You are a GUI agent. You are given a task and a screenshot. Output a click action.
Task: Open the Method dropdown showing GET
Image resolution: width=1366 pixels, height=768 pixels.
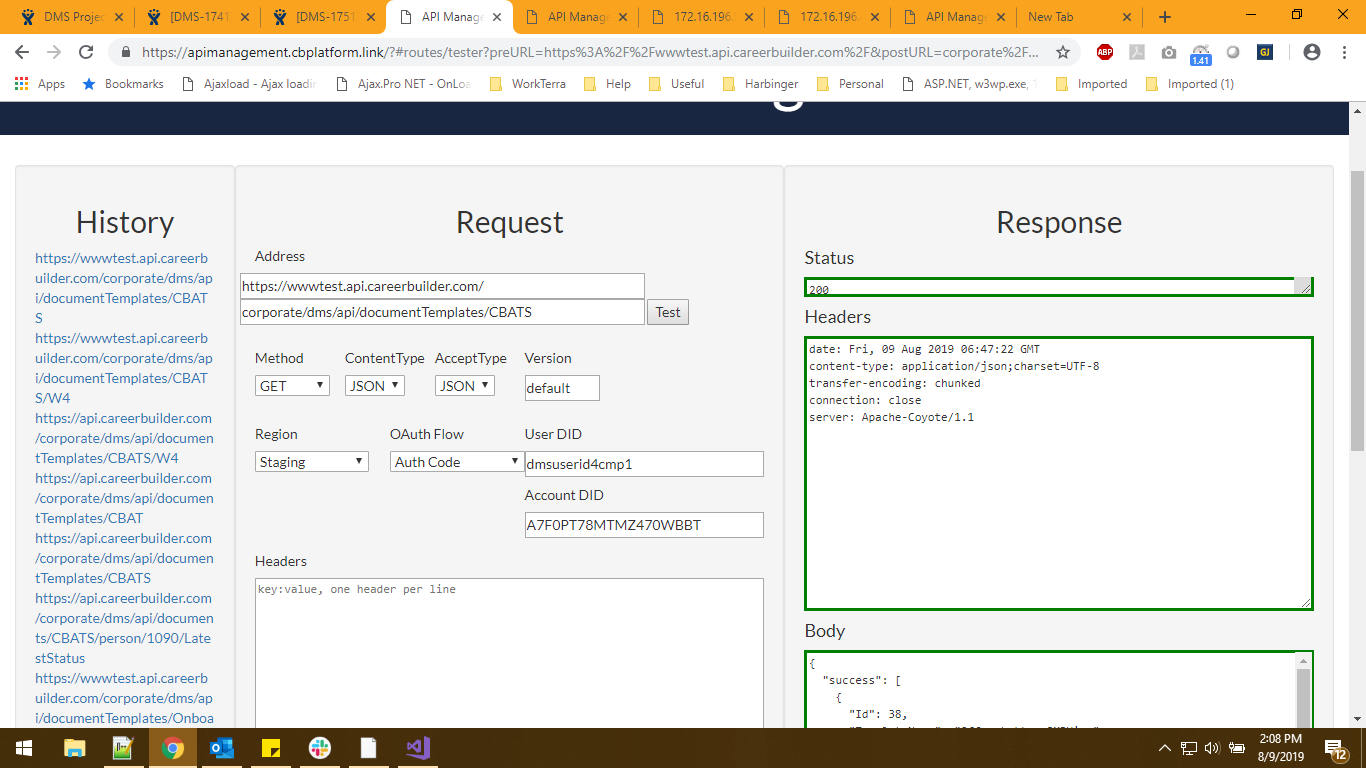pyautogui.click(x=292, y=385)
